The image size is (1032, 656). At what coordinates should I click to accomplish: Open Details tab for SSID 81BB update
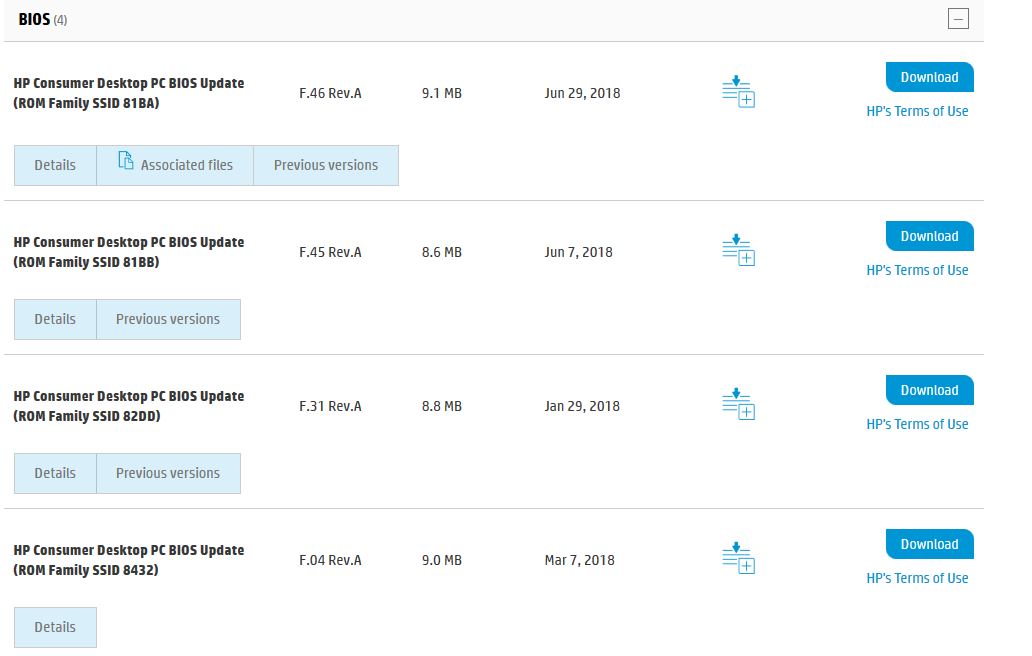point(55,319)
